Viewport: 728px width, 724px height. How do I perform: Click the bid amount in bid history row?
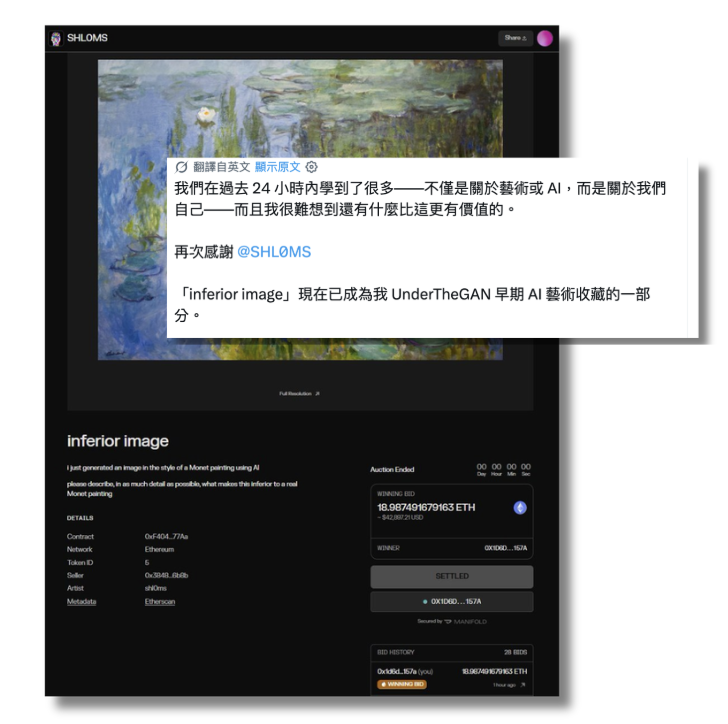click(494, 672)
